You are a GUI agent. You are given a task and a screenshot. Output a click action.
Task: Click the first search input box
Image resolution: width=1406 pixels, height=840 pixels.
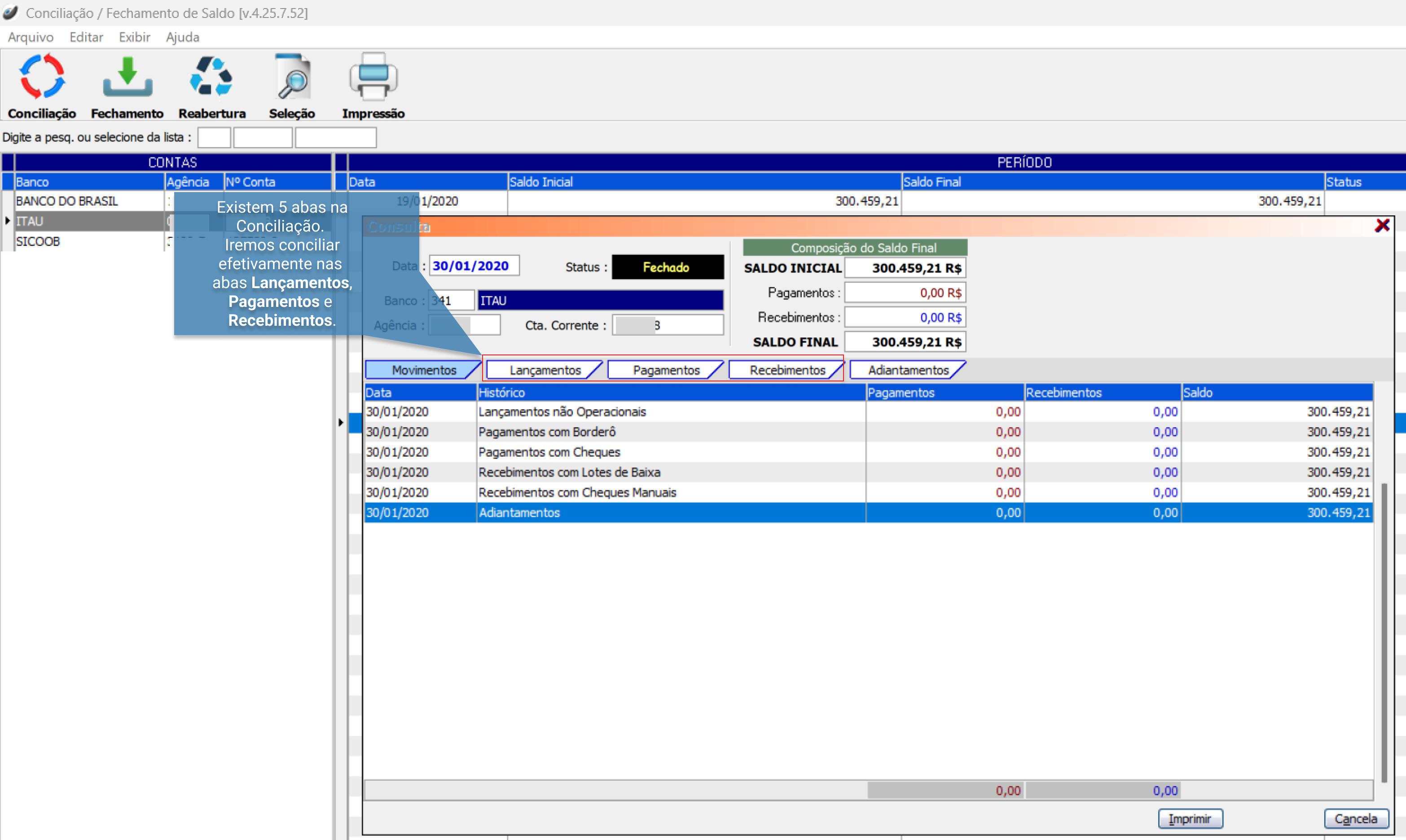pos(214,138)
